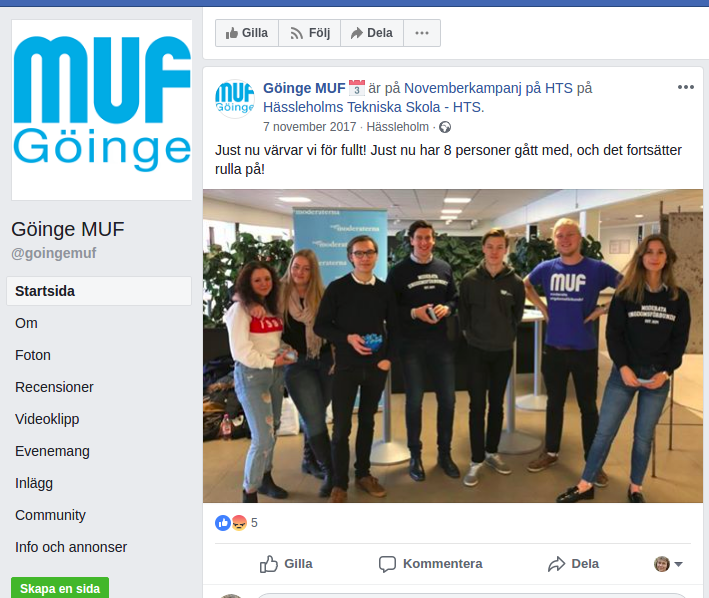Screen dimensions: 709x598
Task: Open the page's three-dot more menu
Action: pyautogui.click(x=422, y=33)
